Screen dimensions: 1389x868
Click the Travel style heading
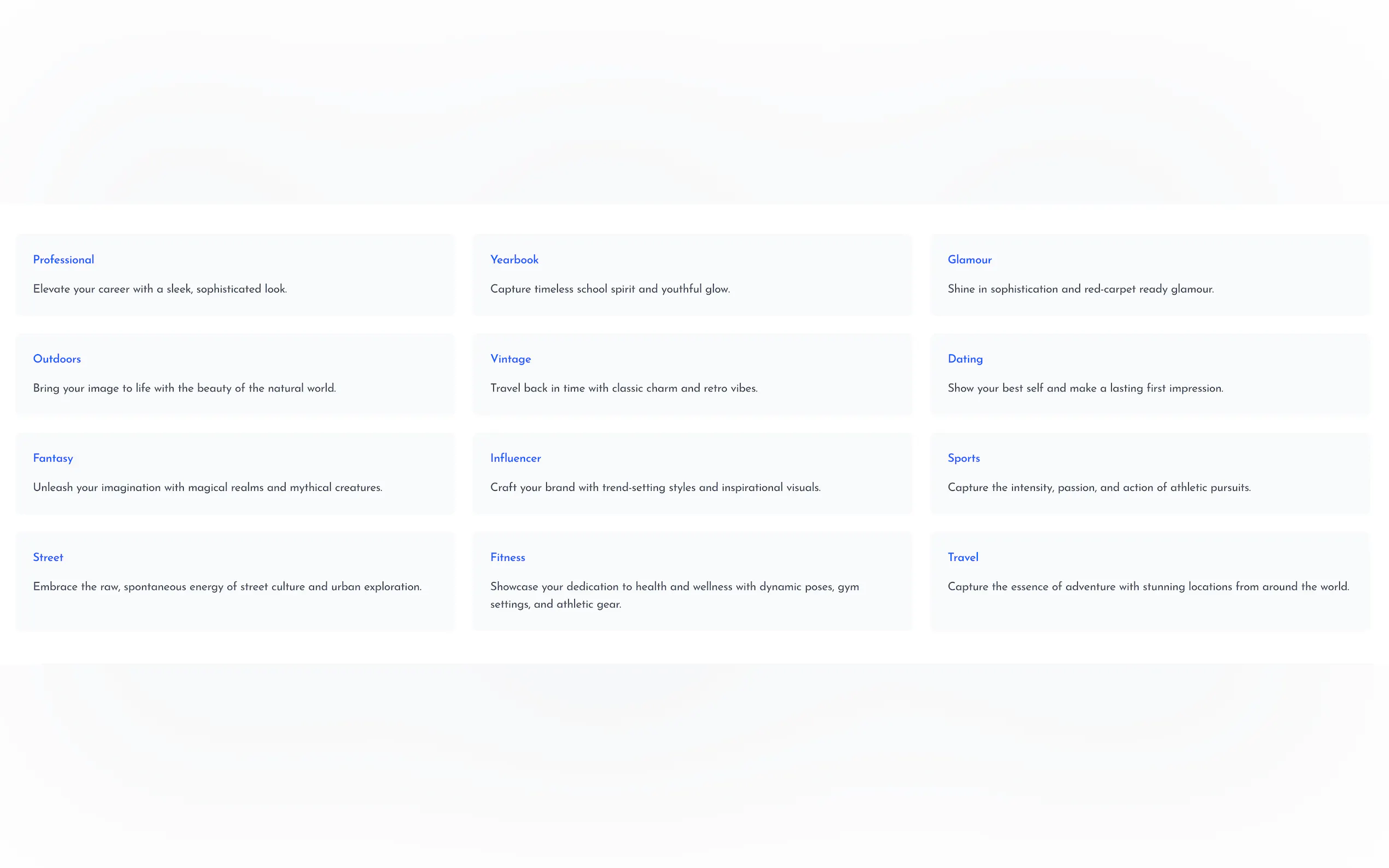(963, 558)
